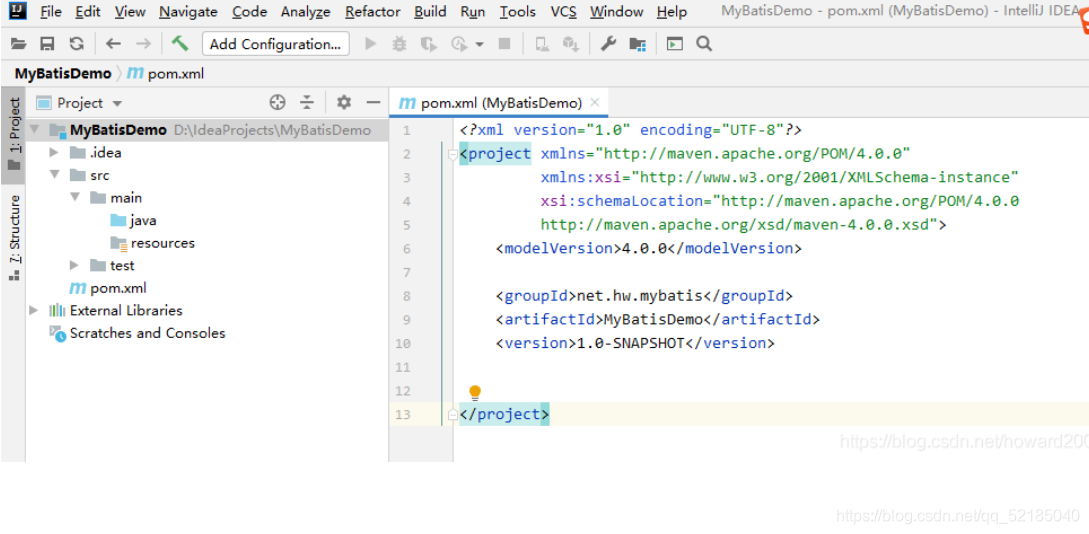Hide Project panel with minus icon
1089x534 pixels.
(x=374, y=103)
